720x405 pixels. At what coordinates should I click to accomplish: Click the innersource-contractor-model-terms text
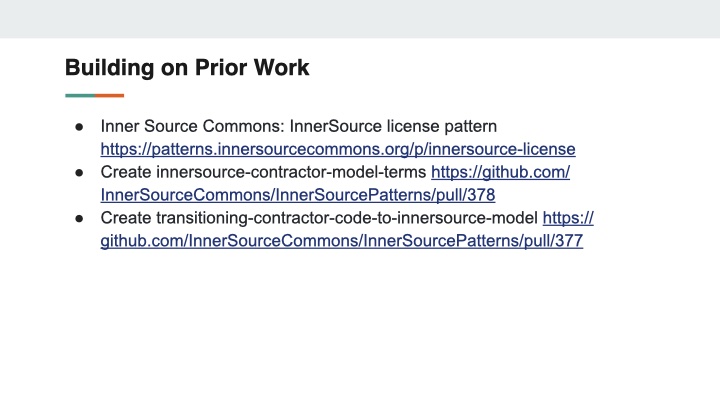(x=291, y=172)
